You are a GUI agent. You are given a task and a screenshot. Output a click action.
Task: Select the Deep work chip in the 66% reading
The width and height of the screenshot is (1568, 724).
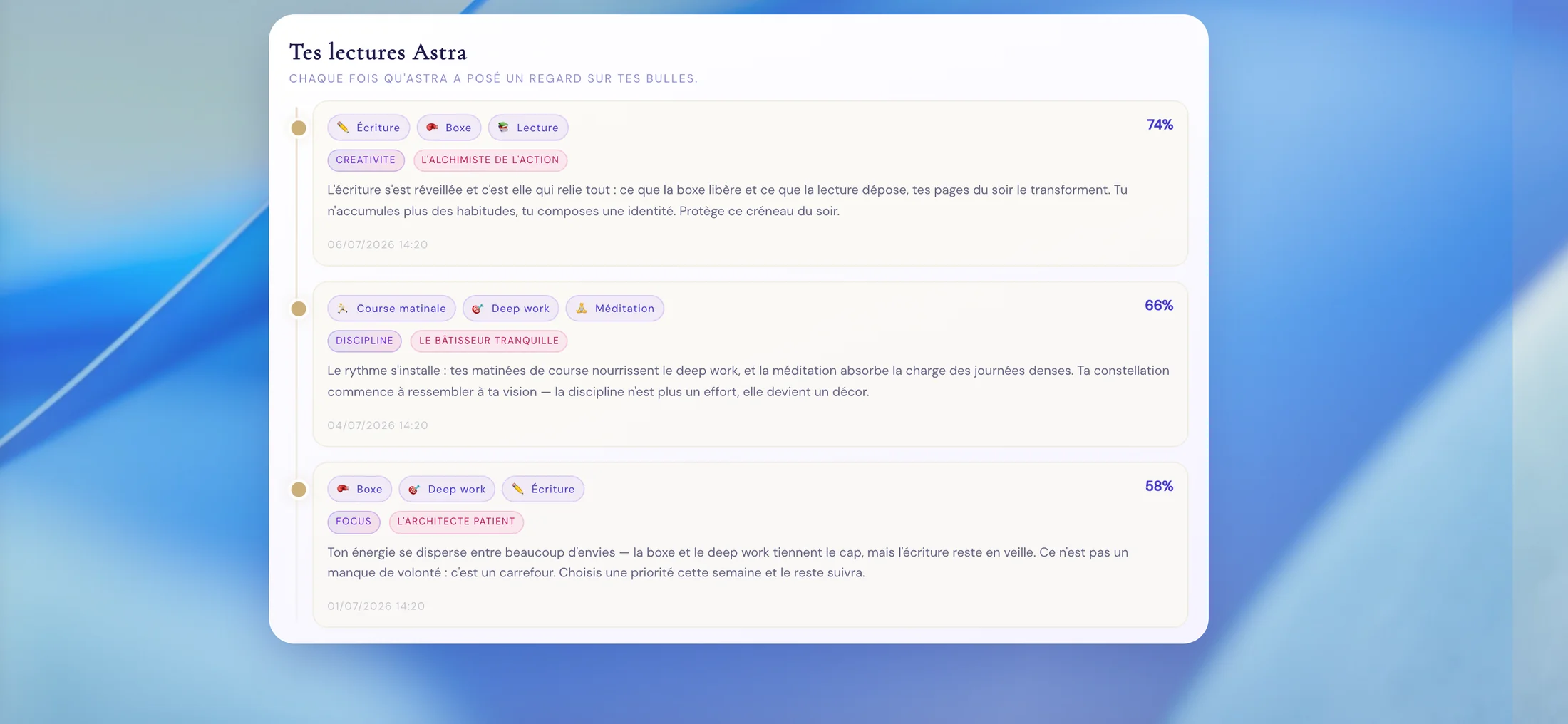[x=511, y=309]
